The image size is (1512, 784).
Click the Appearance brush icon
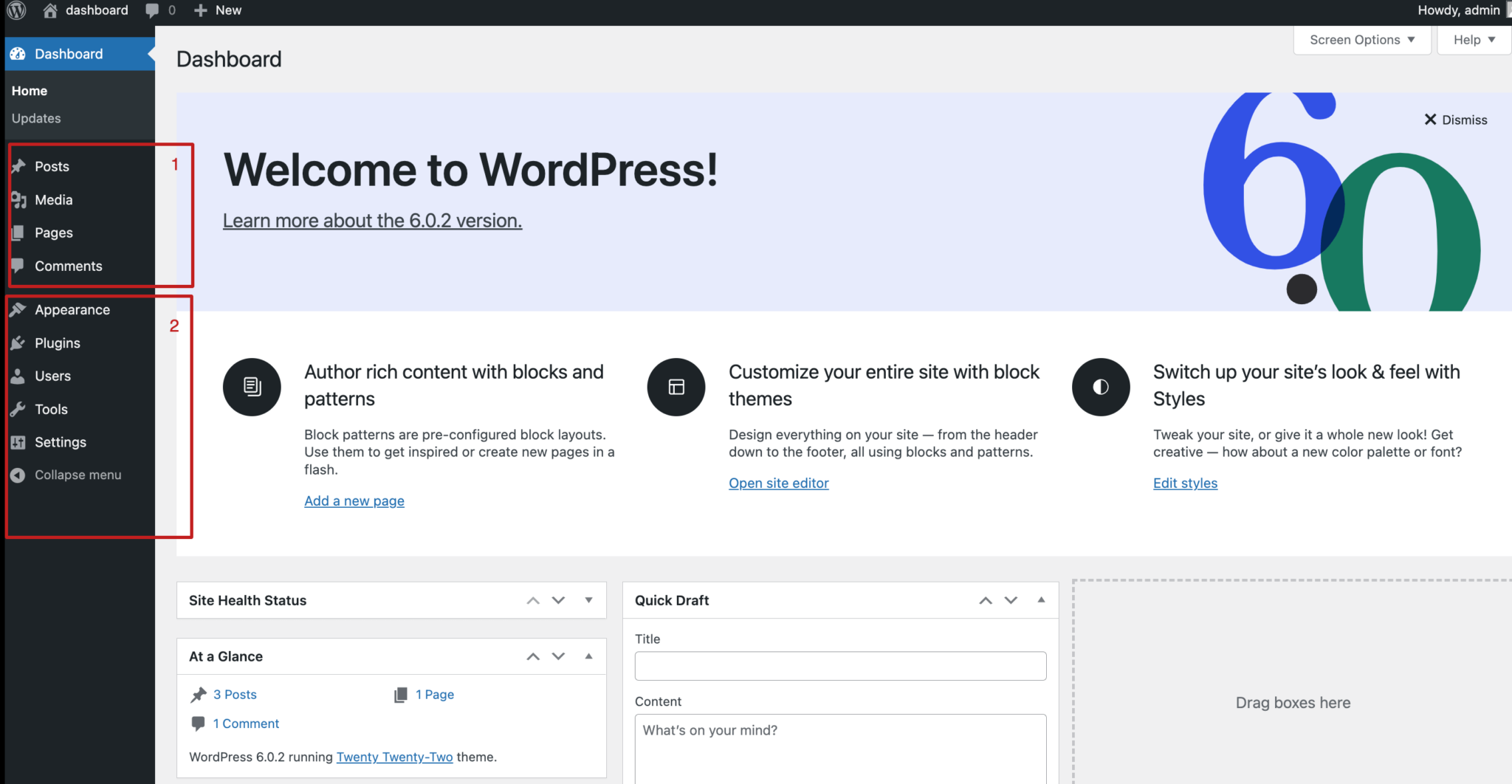point(18,309)
